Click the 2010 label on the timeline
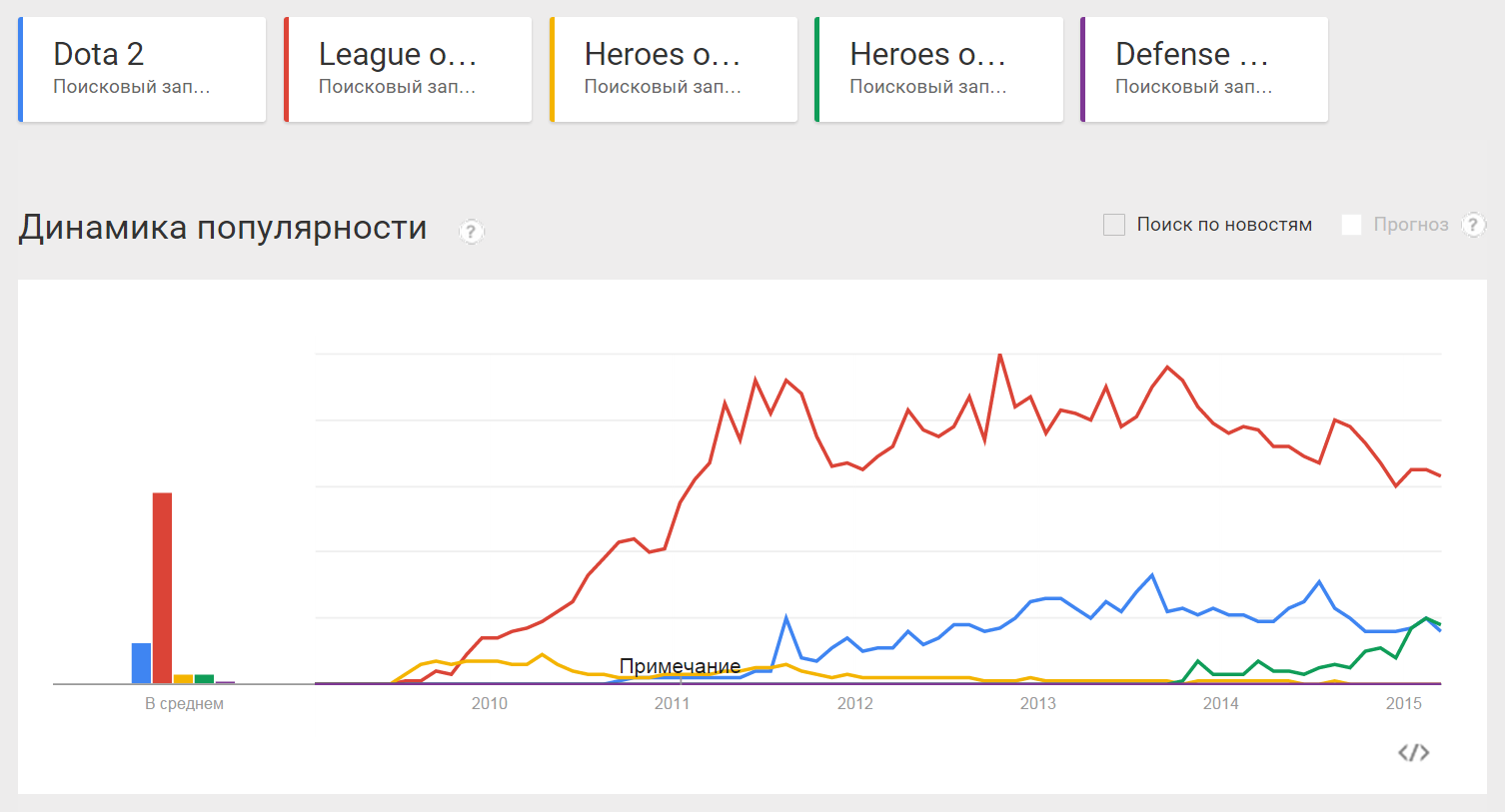 coord(490,704)
